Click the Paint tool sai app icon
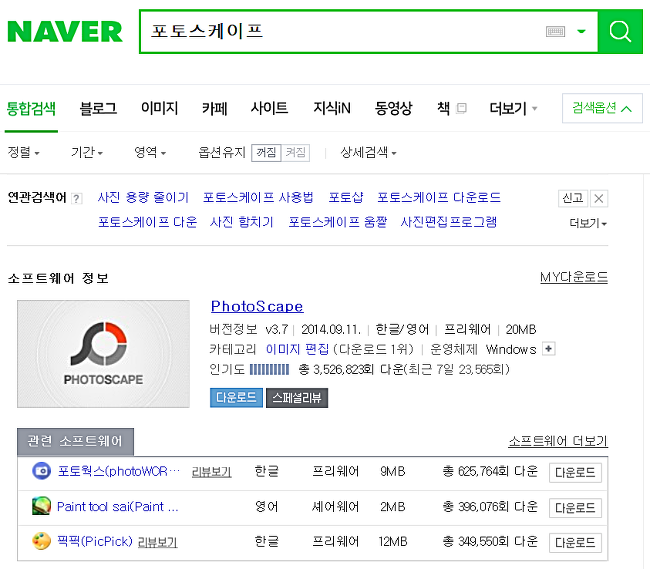 [x=41, y=506]
